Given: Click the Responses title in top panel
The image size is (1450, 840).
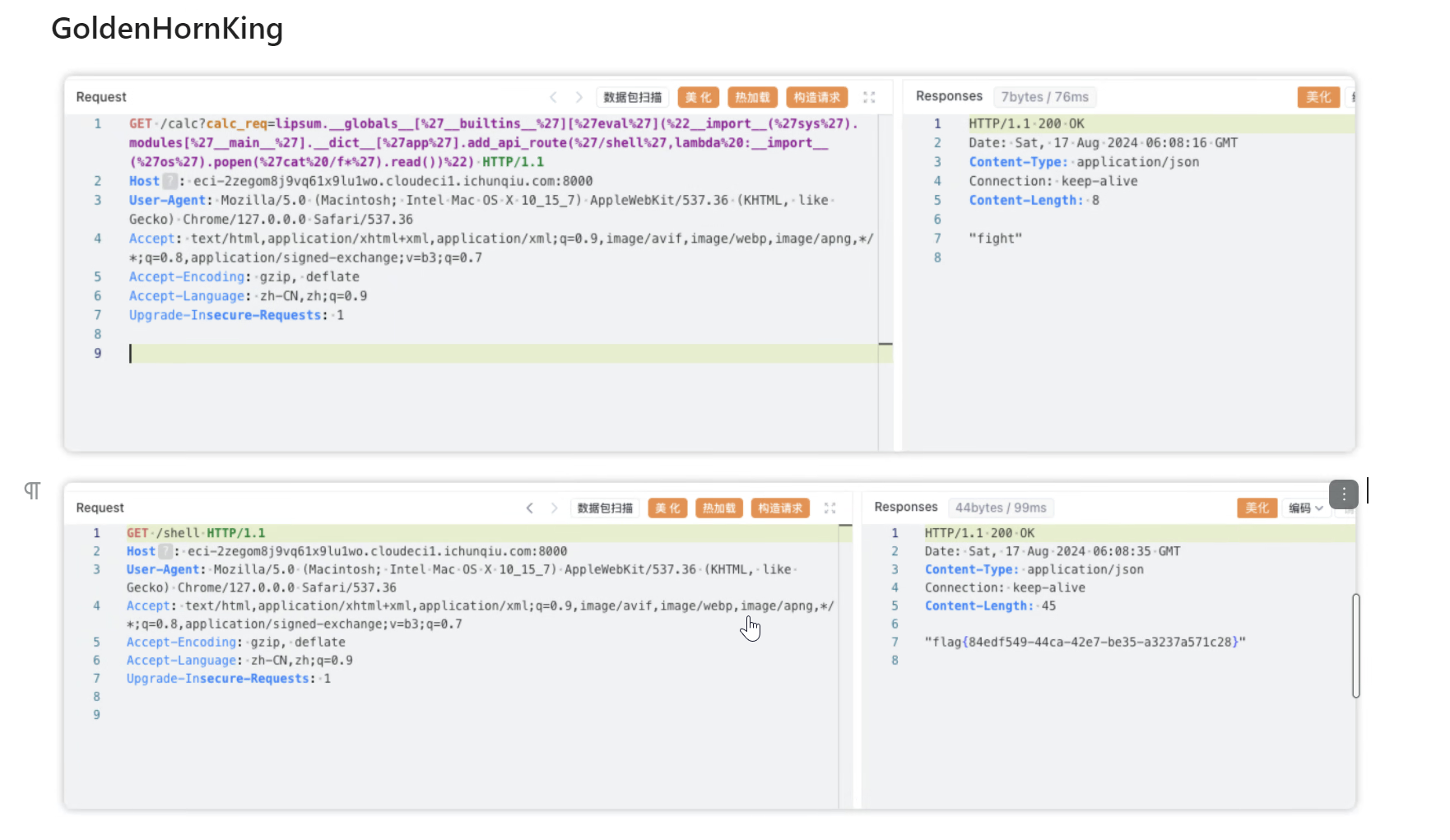Looking at the screenshot, I should [949, 96].
